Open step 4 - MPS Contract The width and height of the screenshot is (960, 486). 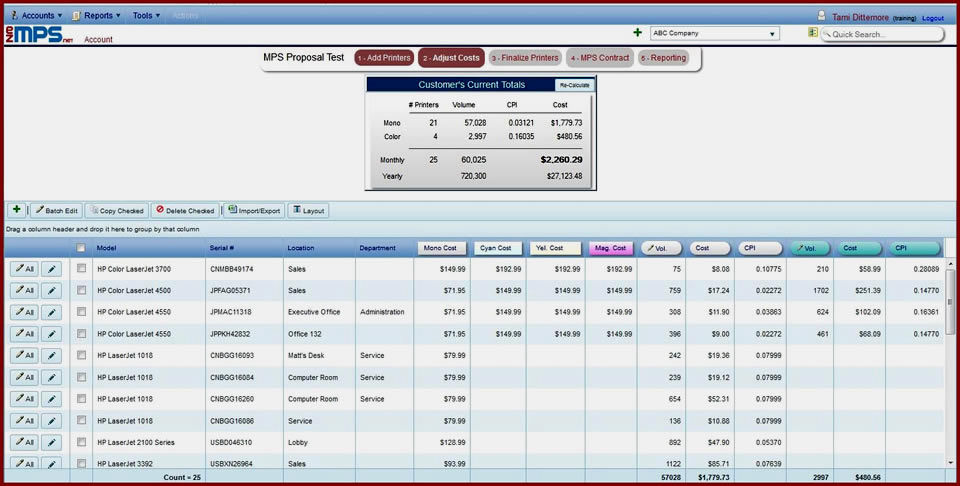tap(600, 58)
